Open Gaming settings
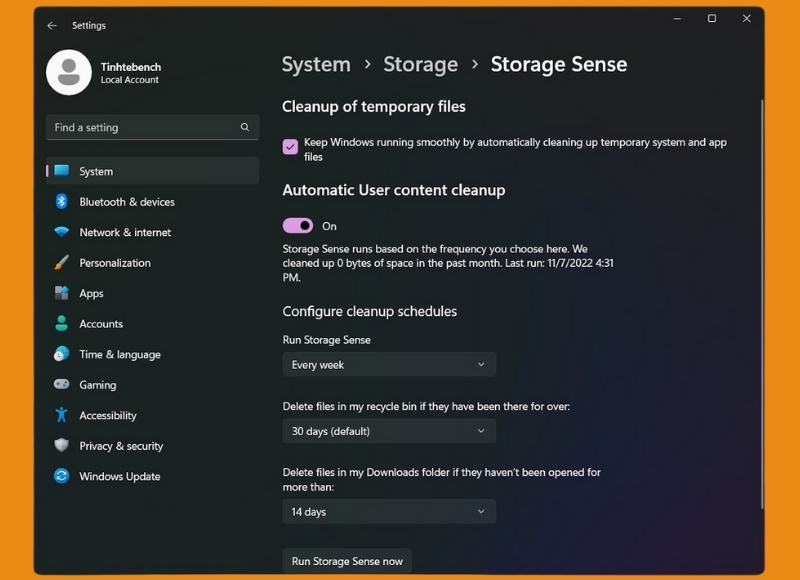The height and width of the screenshot is (580, 800). click(x=152, y=385)
